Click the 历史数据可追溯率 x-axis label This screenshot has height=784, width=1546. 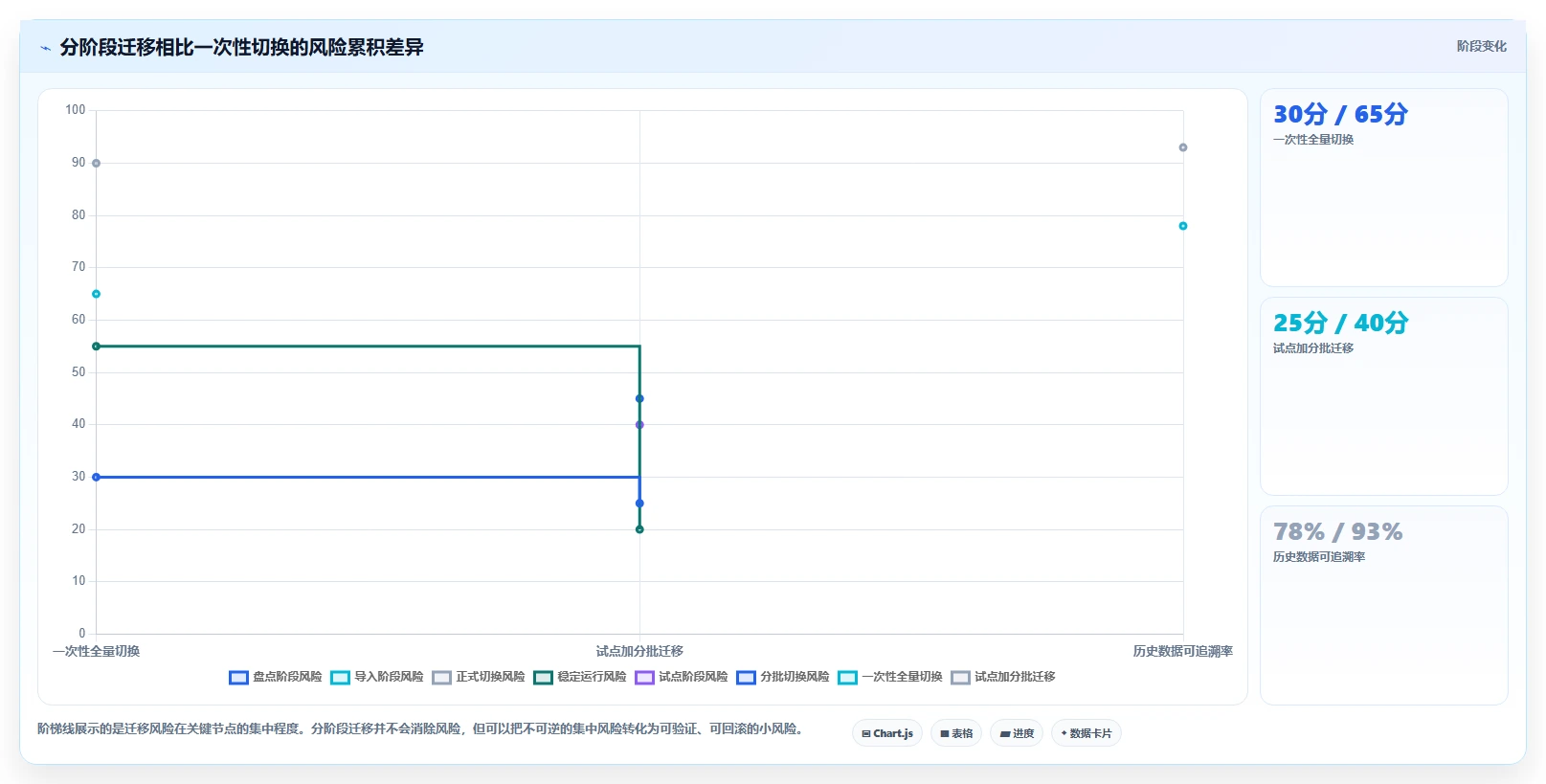tap(1183, 651)
